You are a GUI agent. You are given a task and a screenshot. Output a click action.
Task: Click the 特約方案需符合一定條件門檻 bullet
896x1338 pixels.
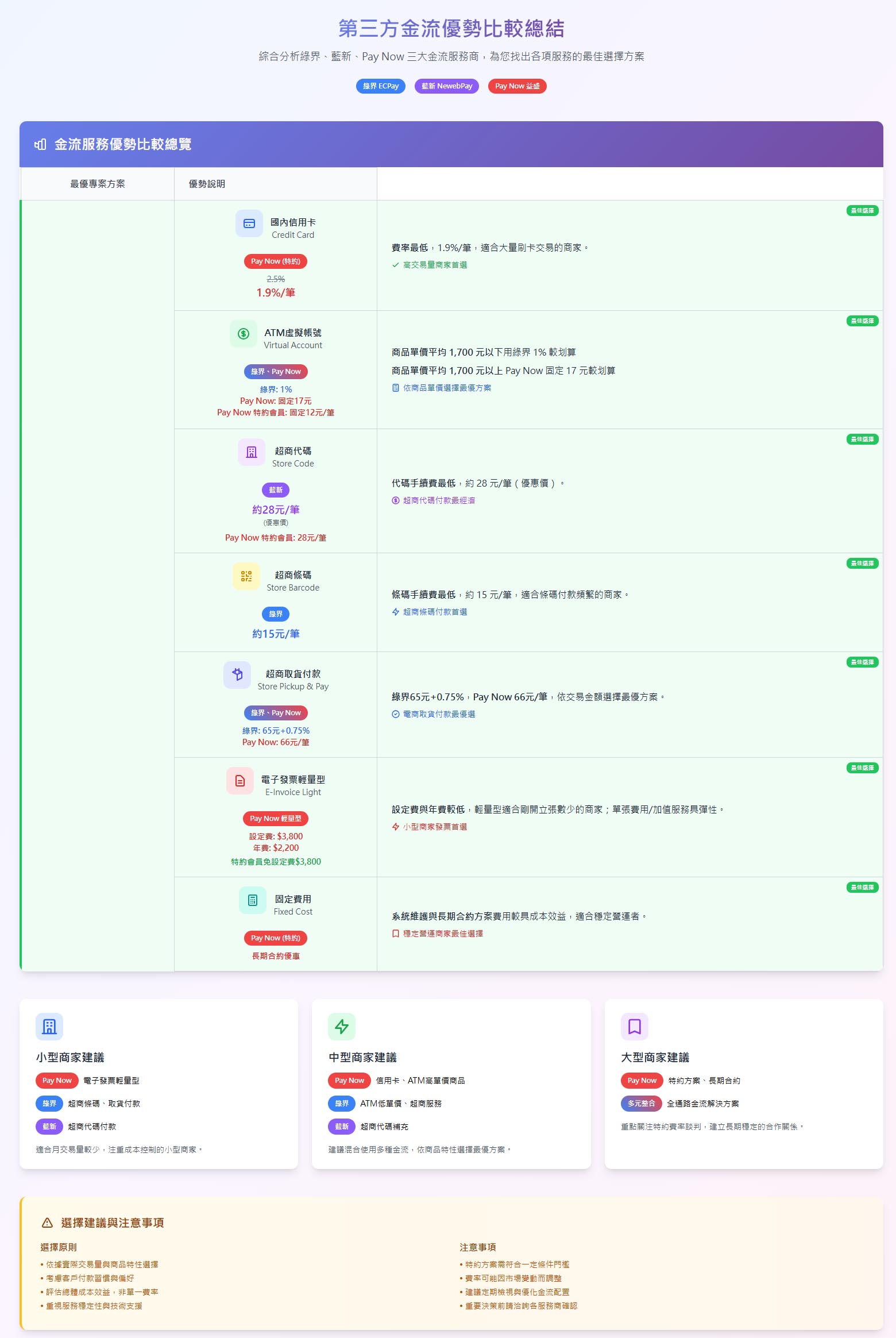tap(515, 1264)
